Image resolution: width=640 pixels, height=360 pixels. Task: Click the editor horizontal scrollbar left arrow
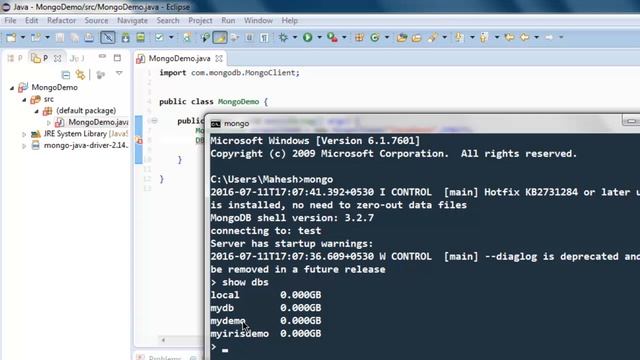click(163, 340)
